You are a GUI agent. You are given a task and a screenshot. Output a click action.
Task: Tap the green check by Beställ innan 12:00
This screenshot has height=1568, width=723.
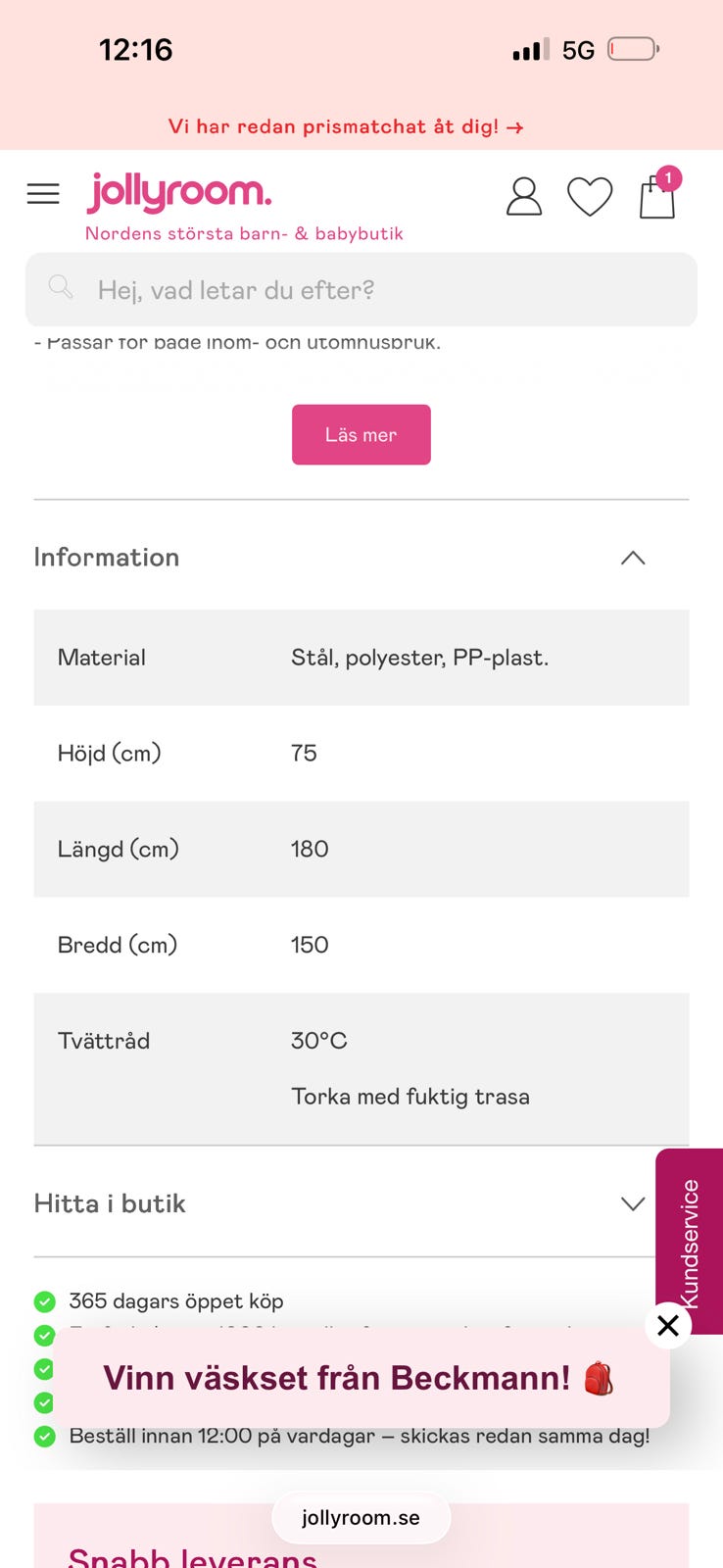click(x=44, y=1437)
